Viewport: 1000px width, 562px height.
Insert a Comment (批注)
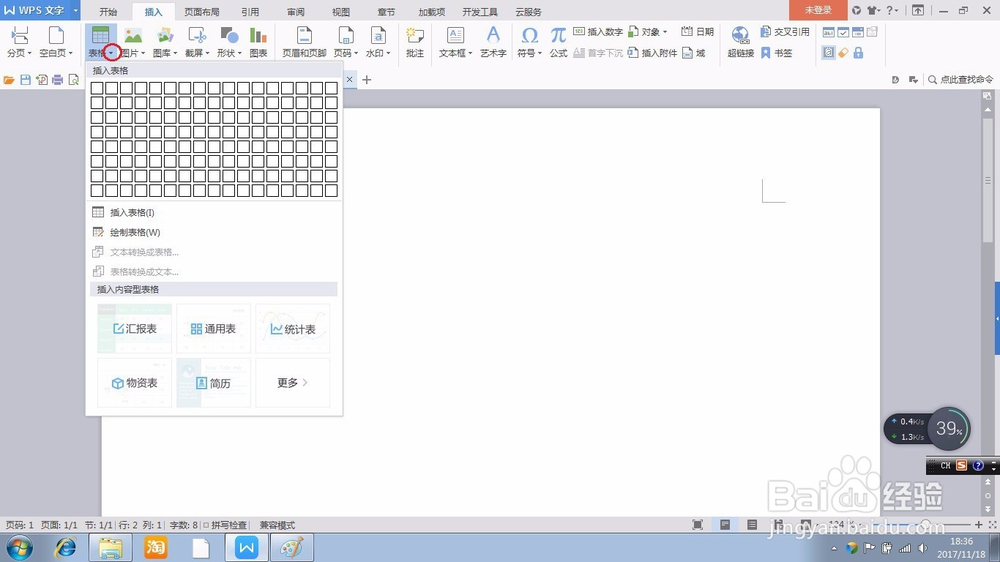415,42
